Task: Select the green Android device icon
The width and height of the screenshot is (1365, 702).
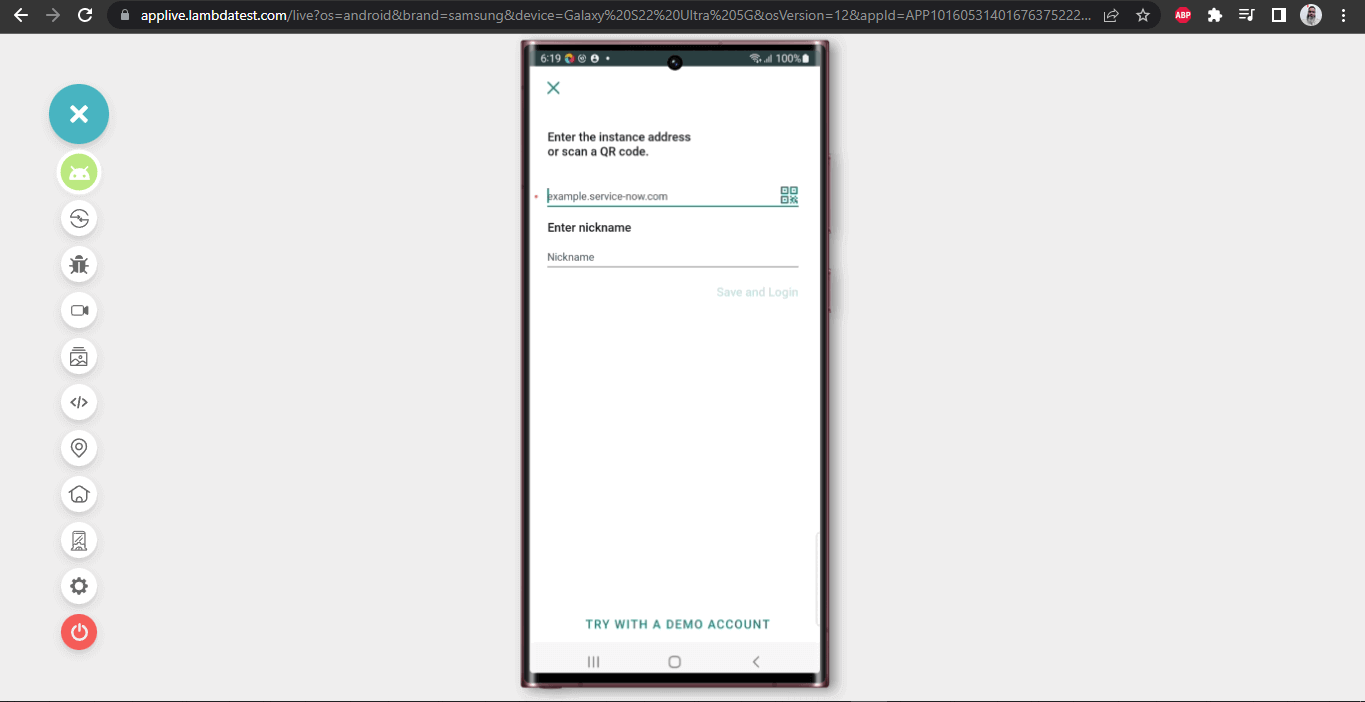Action: [x=79, y=173]
